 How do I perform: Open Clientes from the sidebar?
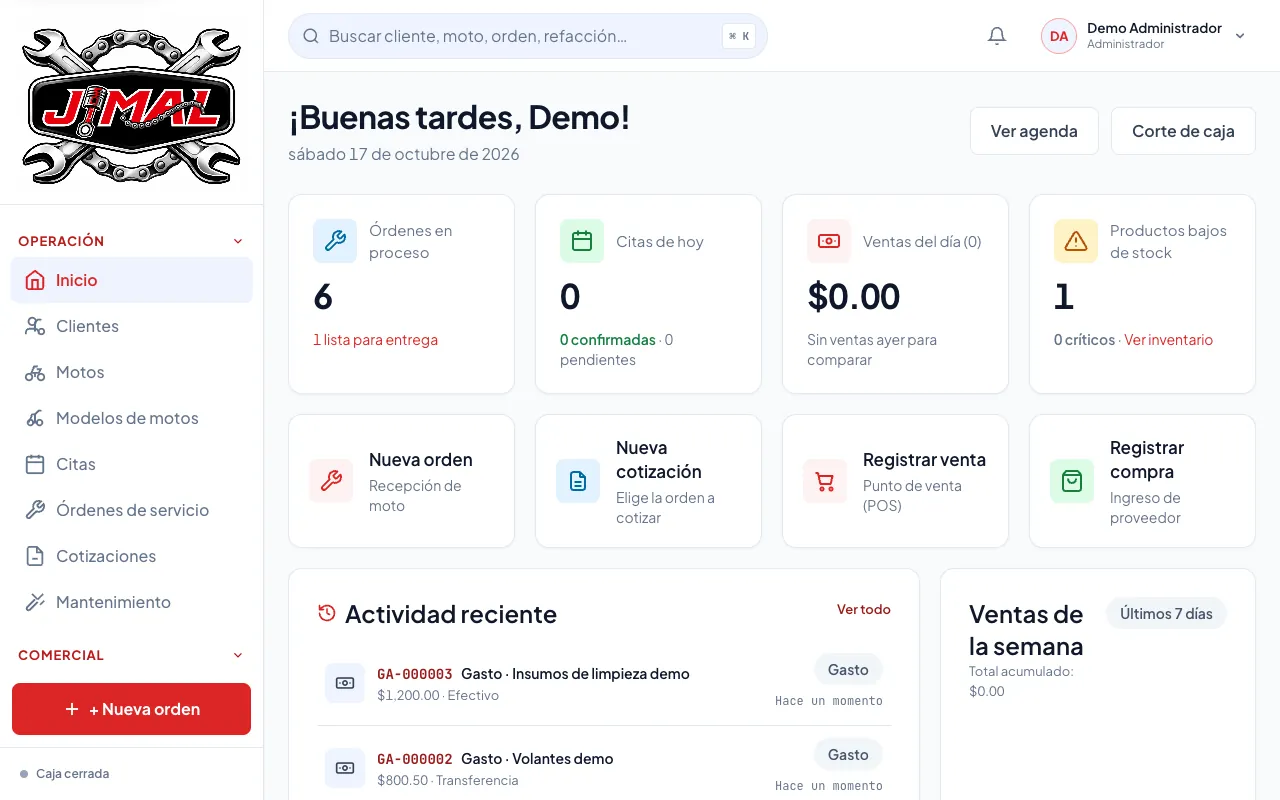(131, 326)
